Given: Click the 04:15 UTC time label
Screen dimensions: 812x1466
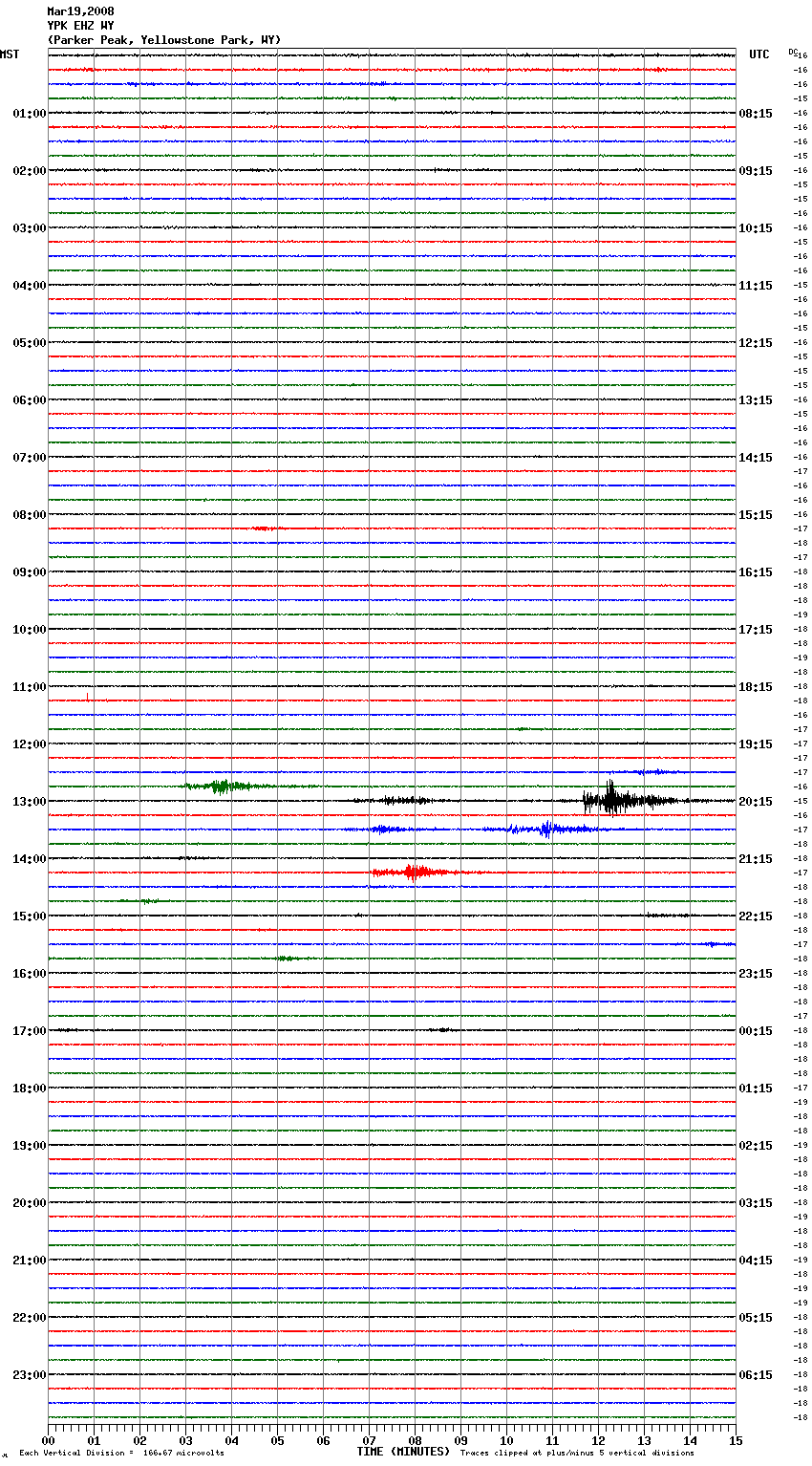Looking at the screenshot, I should pos(756,1261).
